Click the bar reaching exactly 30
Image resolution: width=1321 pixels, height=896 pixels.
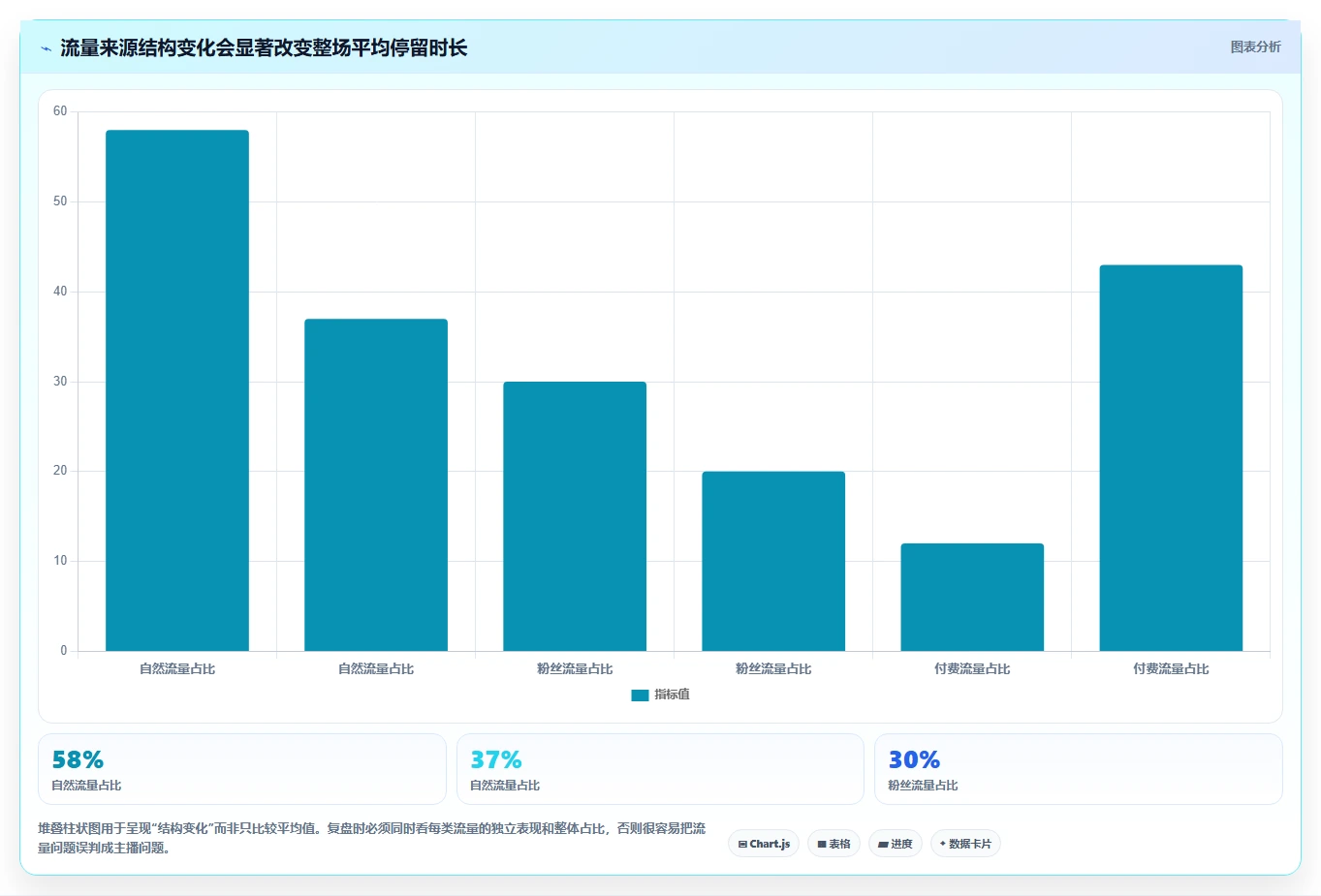[575, 516]
